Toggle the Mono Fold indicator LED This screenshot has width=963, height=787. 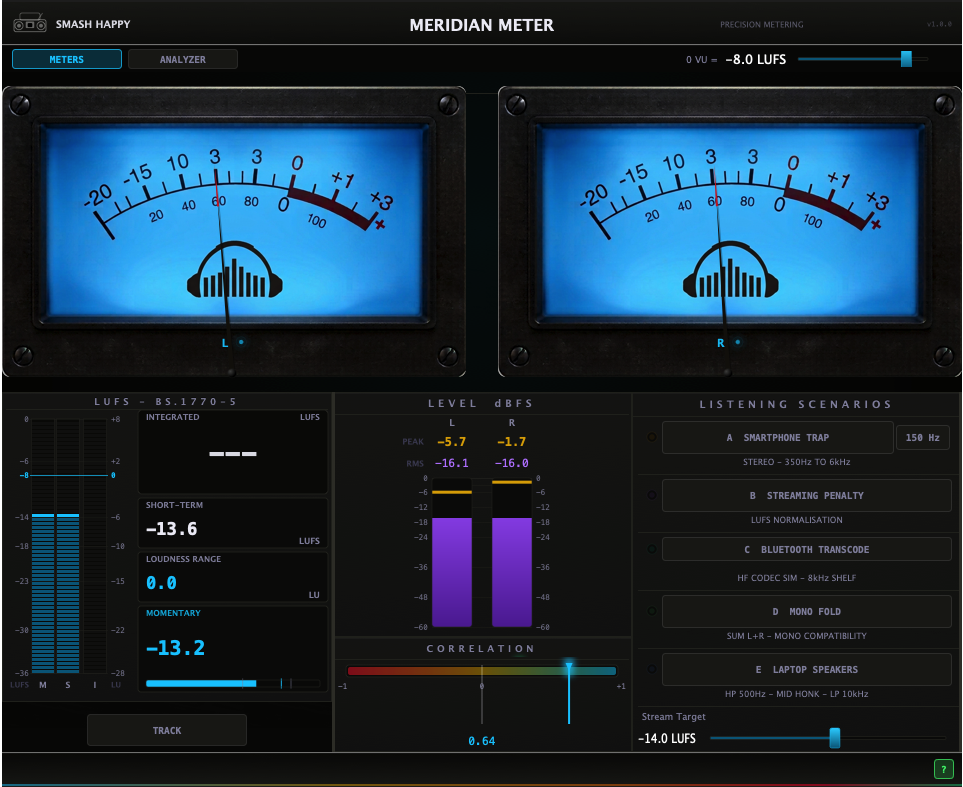click(652, 611)
